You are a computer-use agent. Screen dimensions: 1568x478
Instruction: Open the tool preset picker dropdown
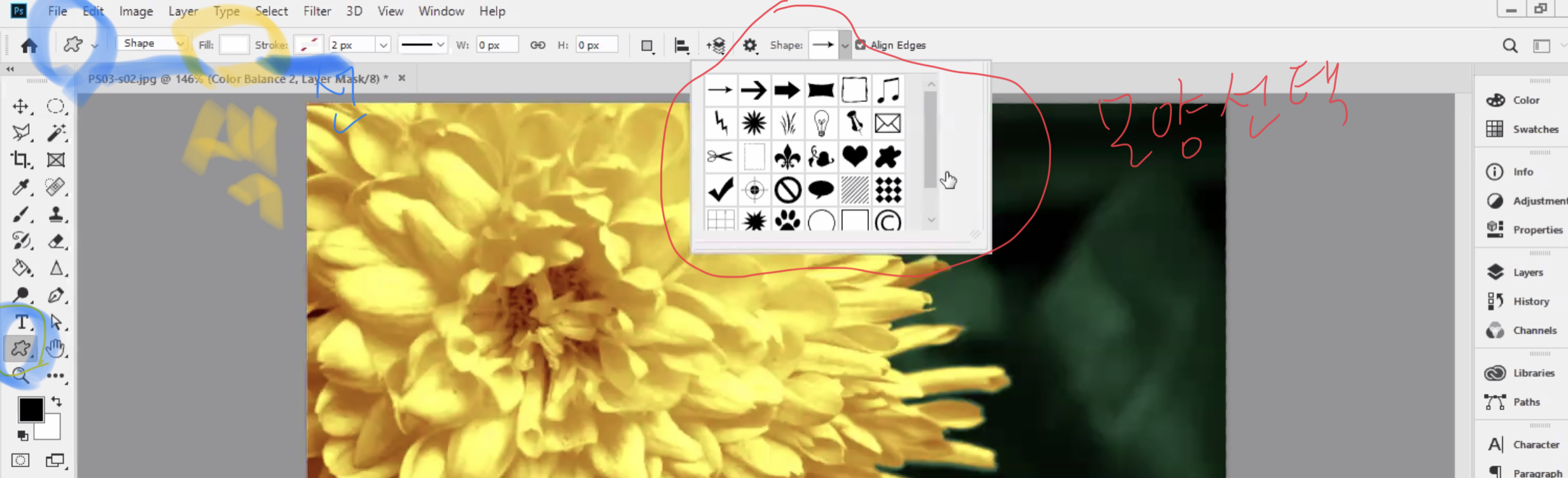[95, 45]
